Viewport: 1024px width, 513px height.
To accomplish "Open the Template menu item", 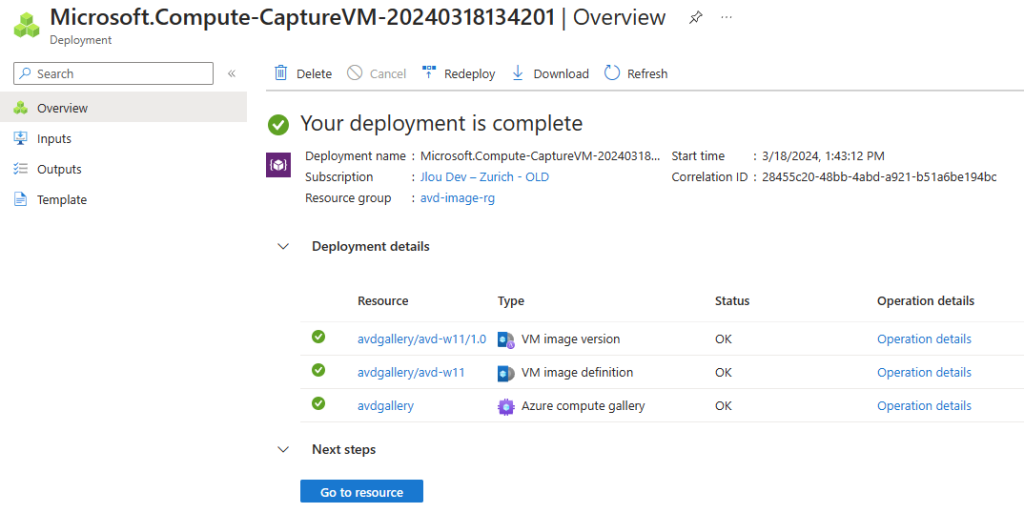I will [x=123, y=200].
